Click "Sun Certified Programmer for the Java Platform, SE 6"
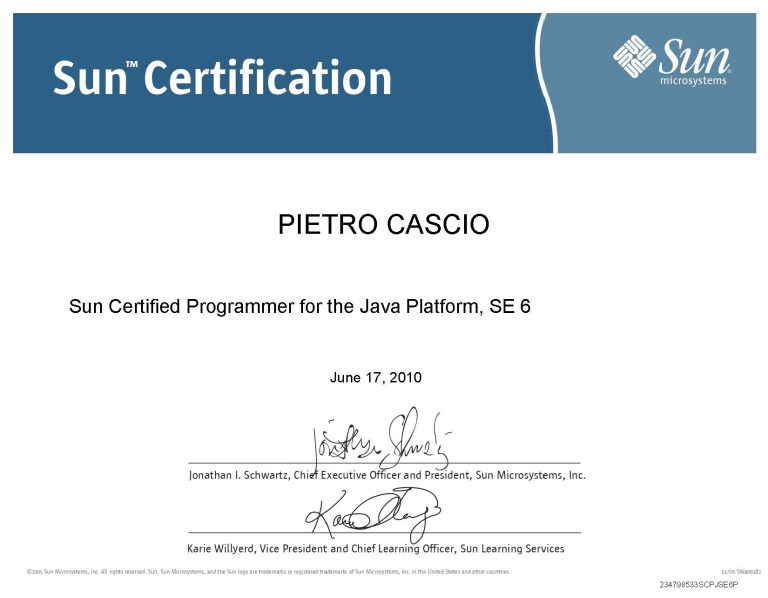 300,307
